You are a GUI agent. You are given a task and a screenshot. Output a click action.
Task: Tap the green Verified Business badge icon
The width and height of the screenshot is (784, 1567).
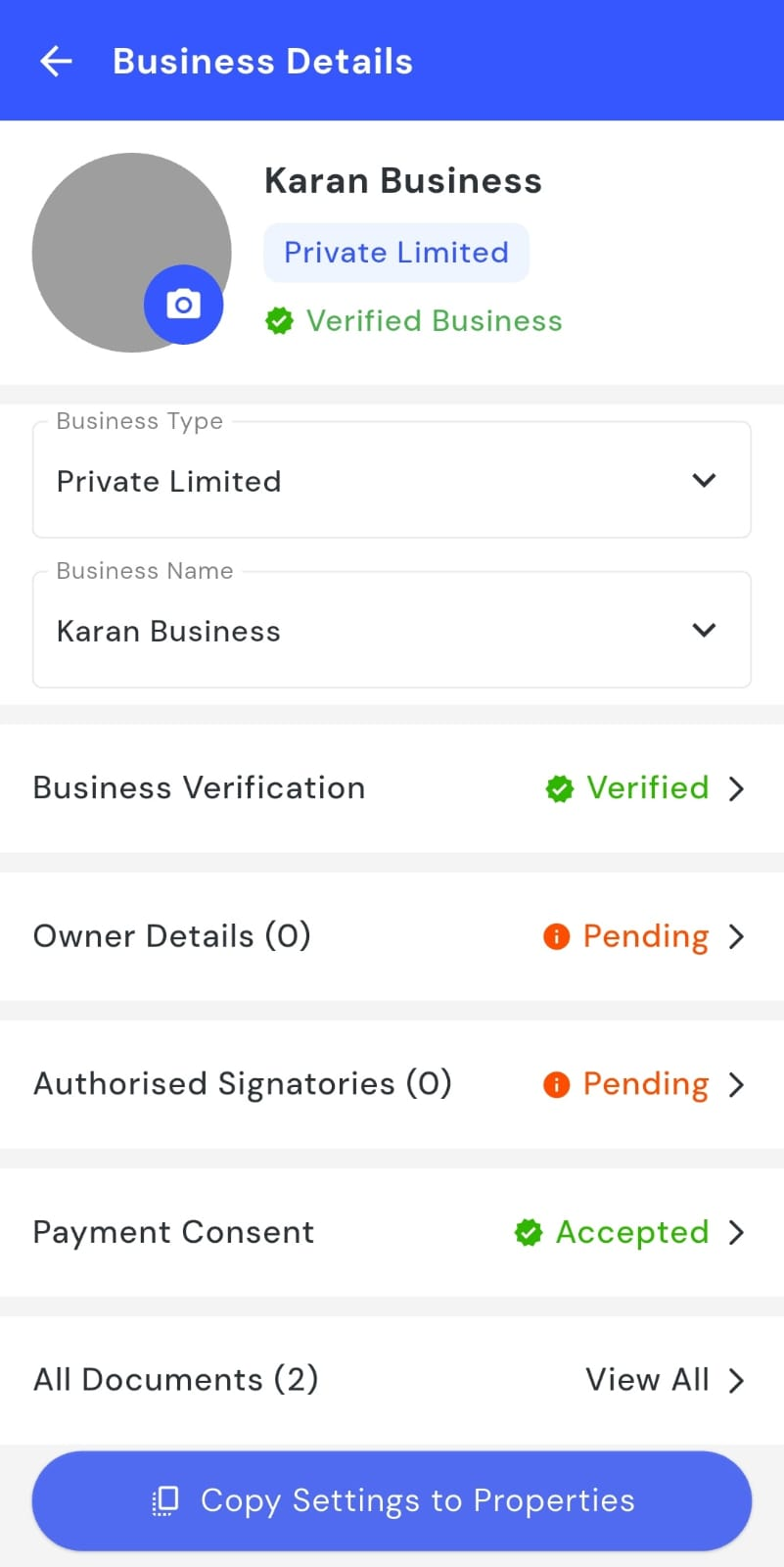tap(279, 320)
